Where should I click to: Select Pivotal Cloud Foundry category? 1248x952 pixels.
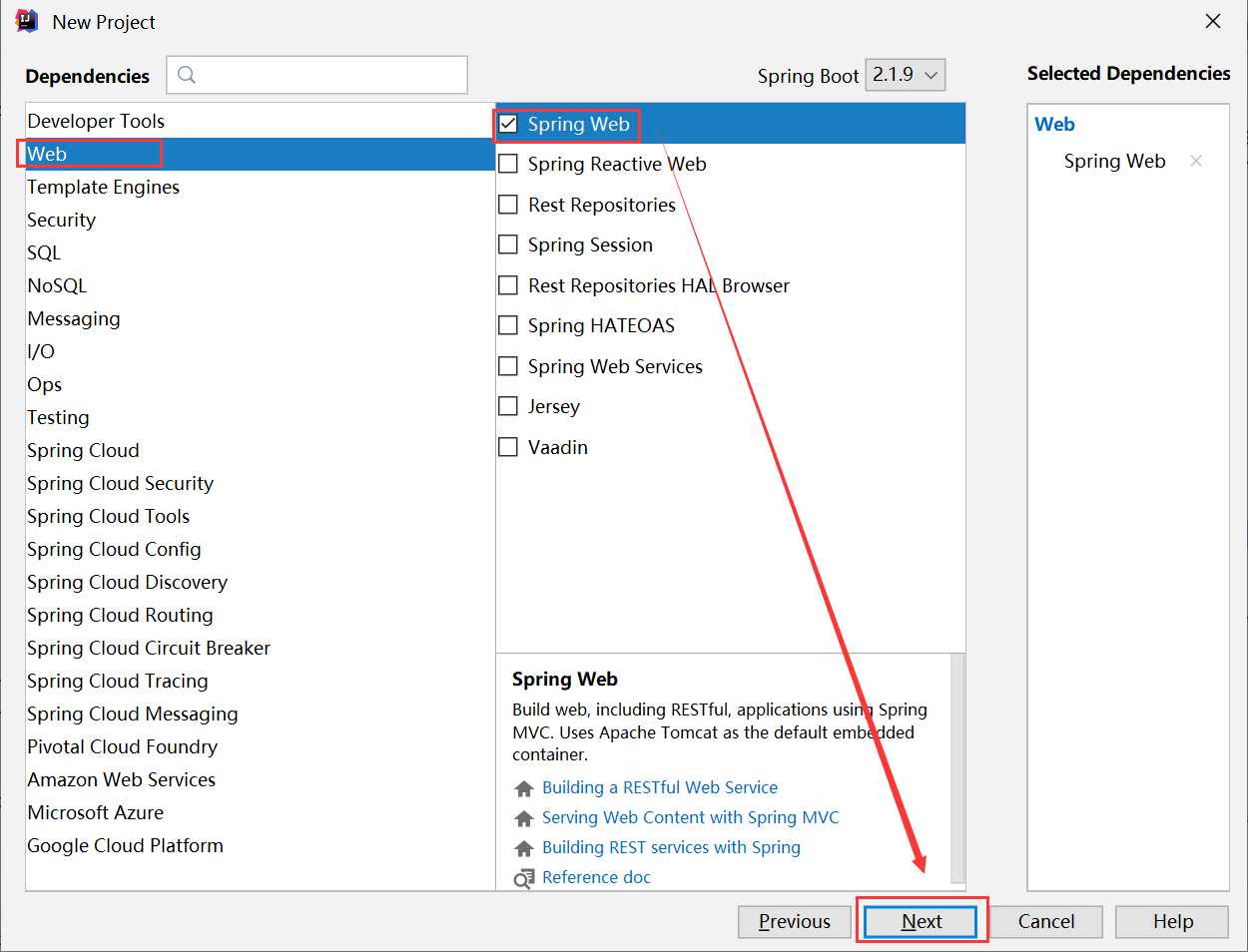pyautogui.click(x=261, y=746)
